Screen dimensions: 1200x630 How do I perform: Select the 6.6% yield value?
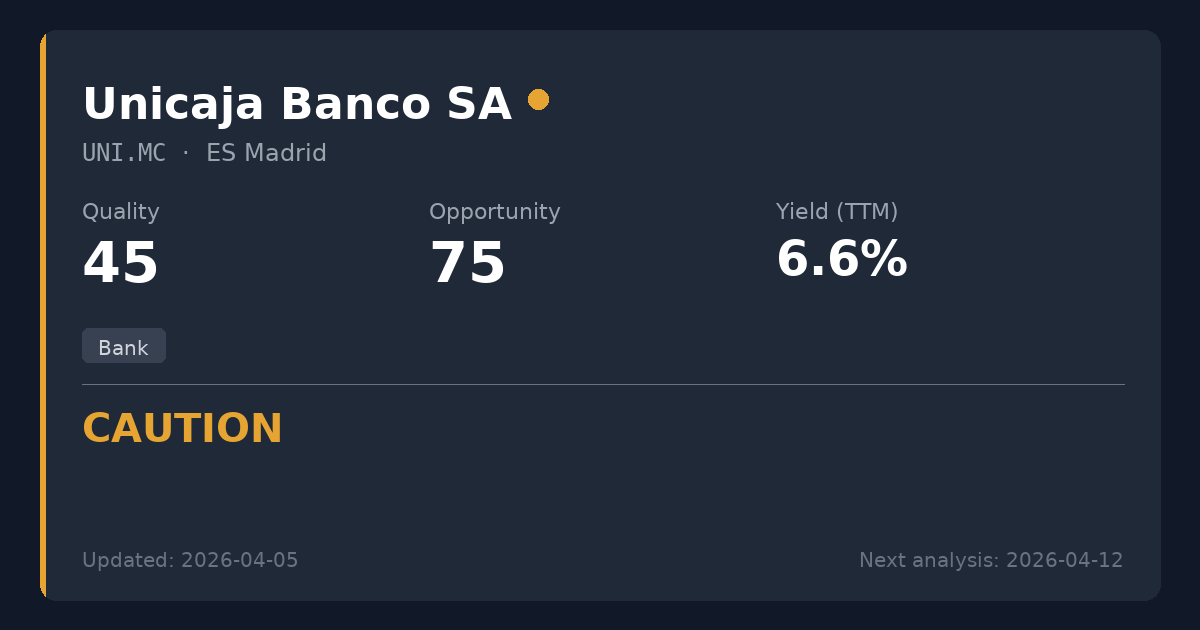841,260
